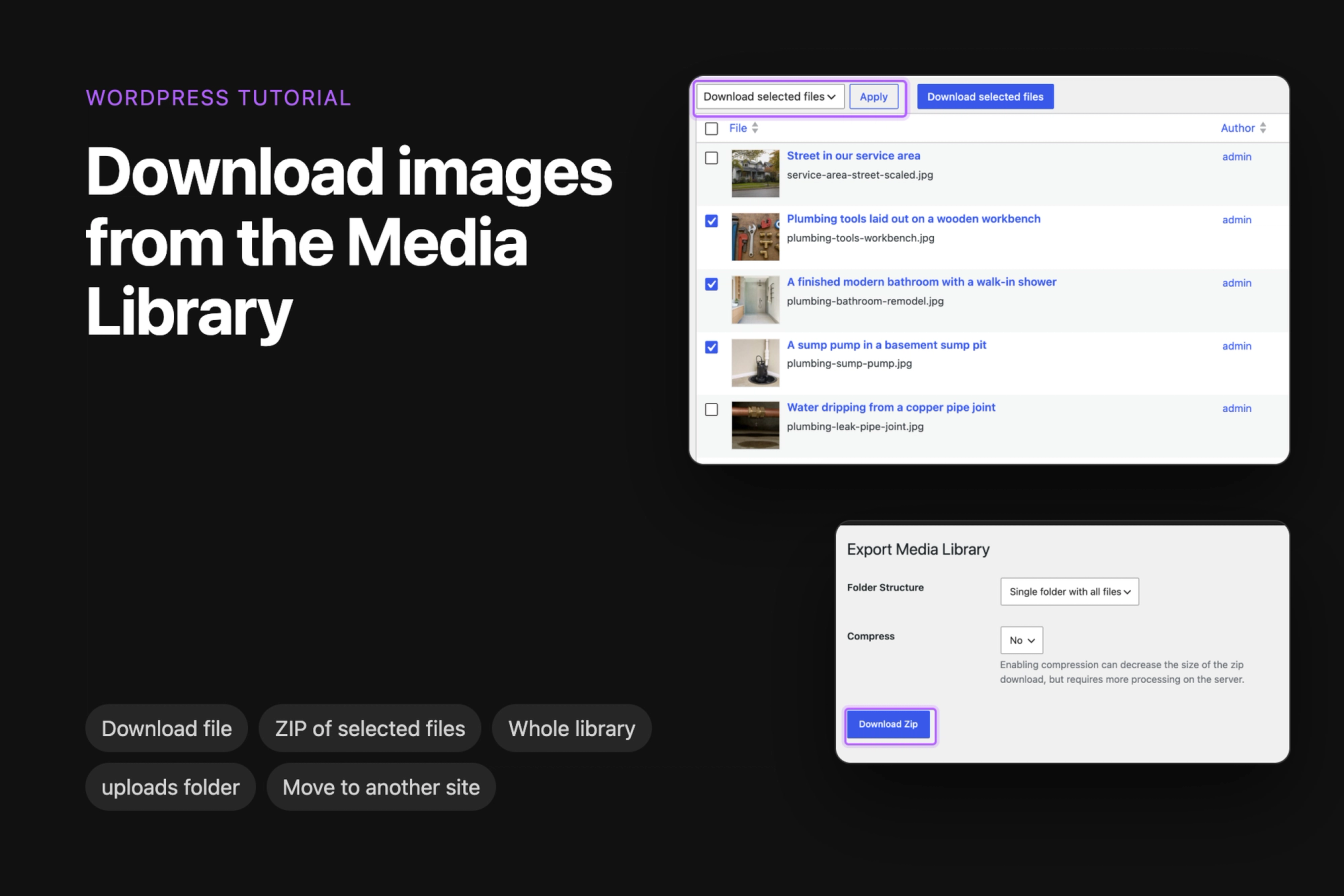Open 'Street in our service area' title link
This screenshot has width=1344, height=896.
pyautogui.click(x=853, y=156)
